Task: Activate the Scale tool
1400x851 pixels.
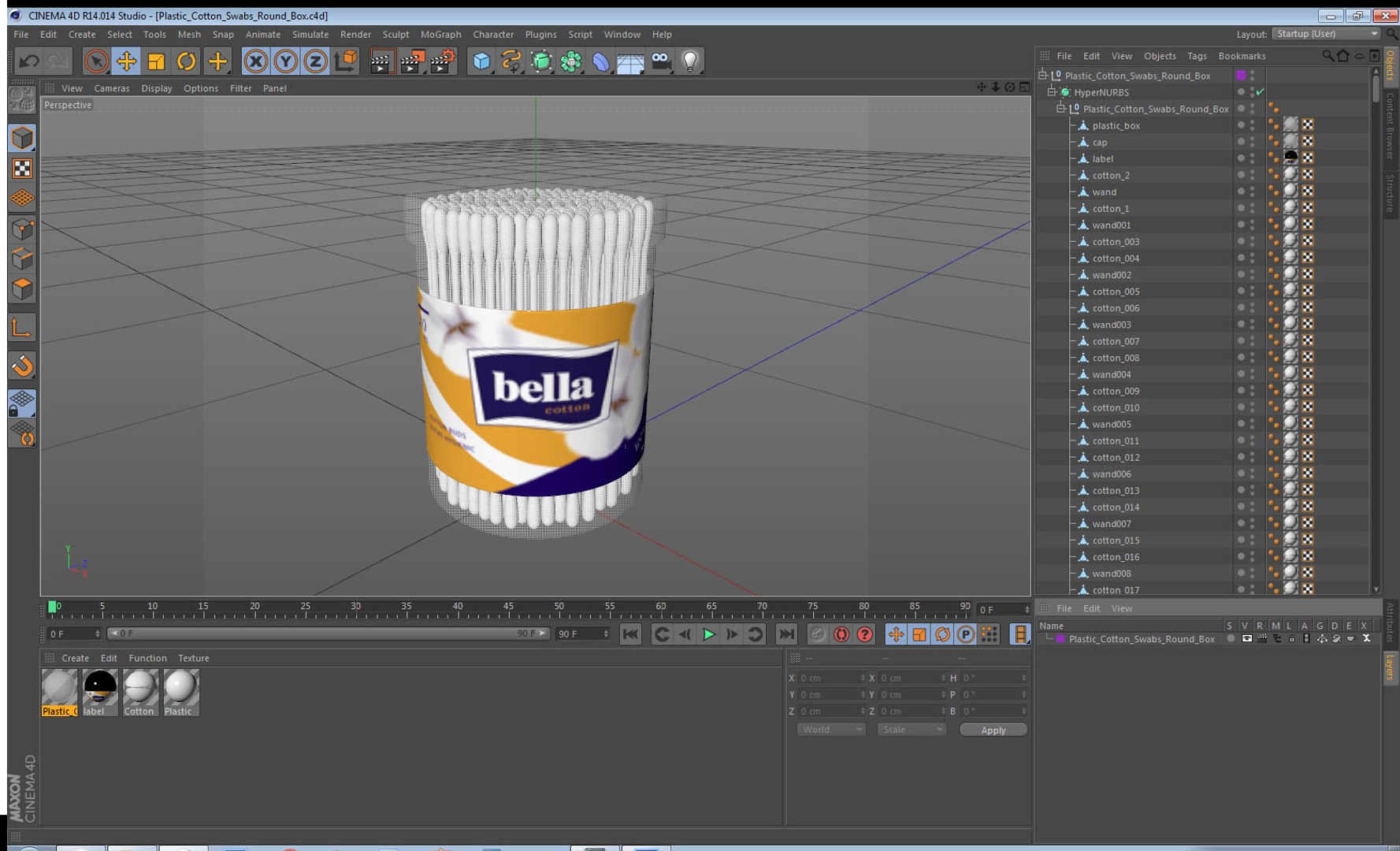Action: coord(156,61)
